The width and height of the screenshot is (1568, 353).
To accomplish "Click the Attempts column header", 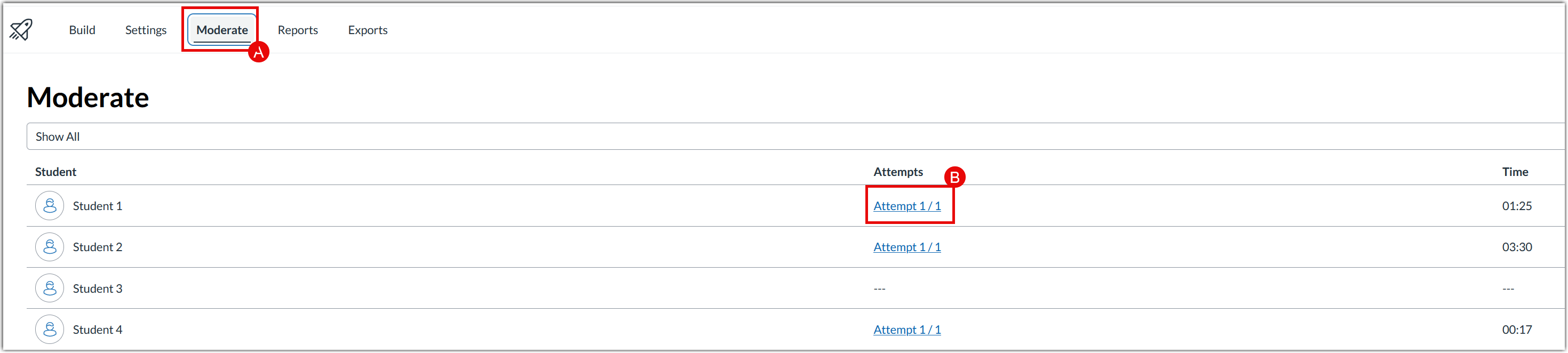I will click(x=898, y=172).
